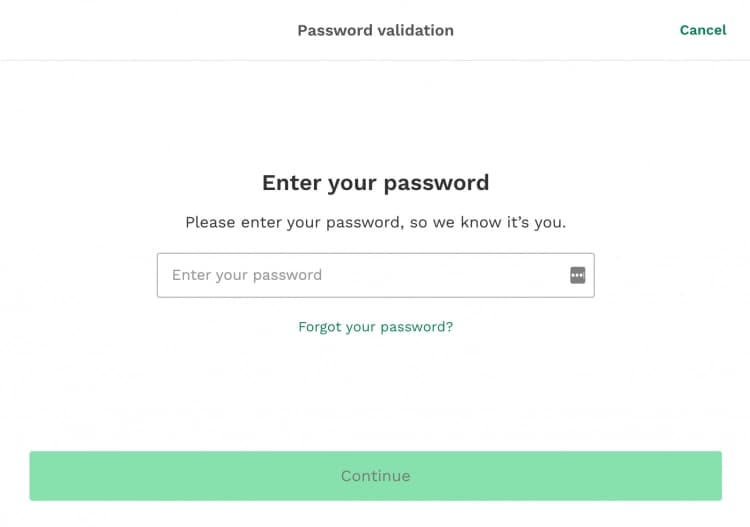Click the Enter your password heading
The image size is (750, 527).
[x=375, y=183]
